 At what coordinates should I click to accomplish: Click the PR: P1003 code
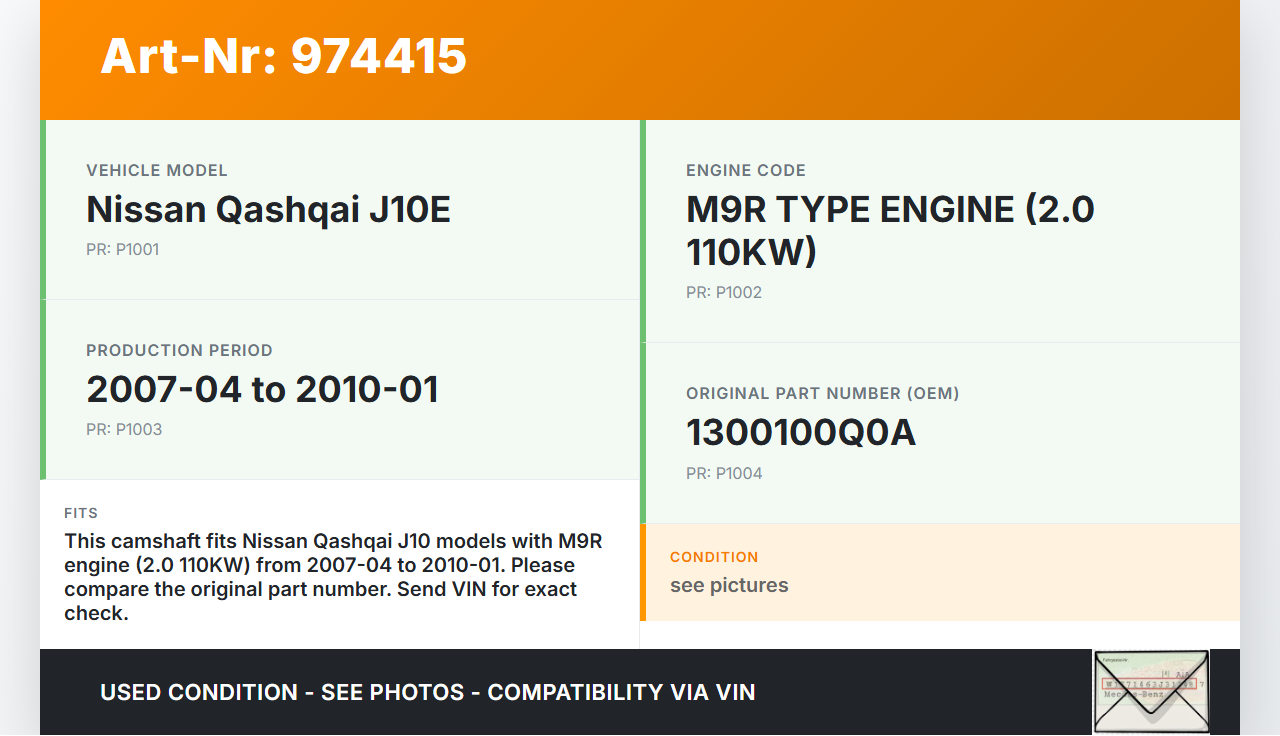click(x=123, y=430)
